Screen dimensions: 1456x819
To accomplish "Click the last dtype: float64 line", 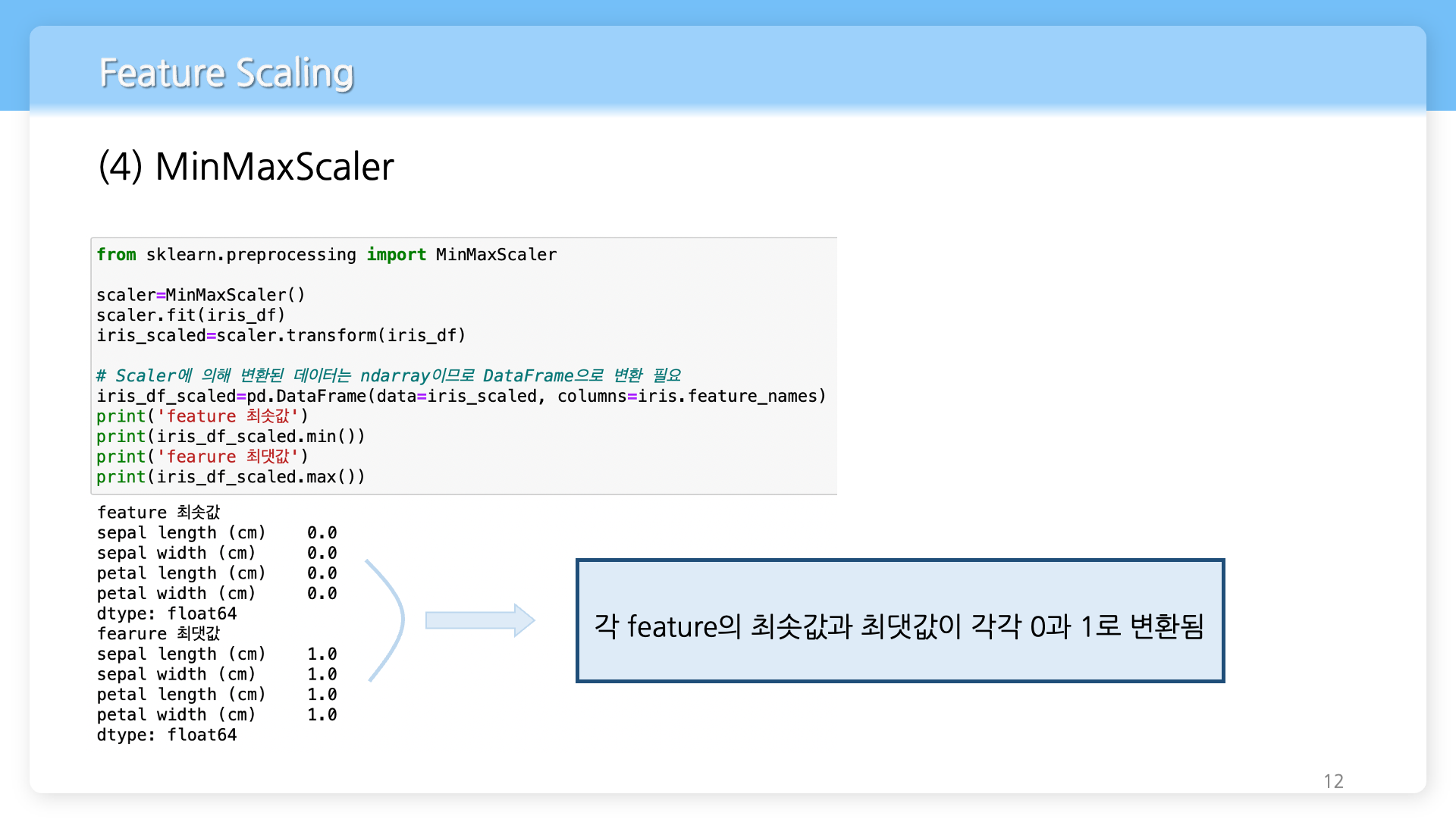I will click(167, 735).
